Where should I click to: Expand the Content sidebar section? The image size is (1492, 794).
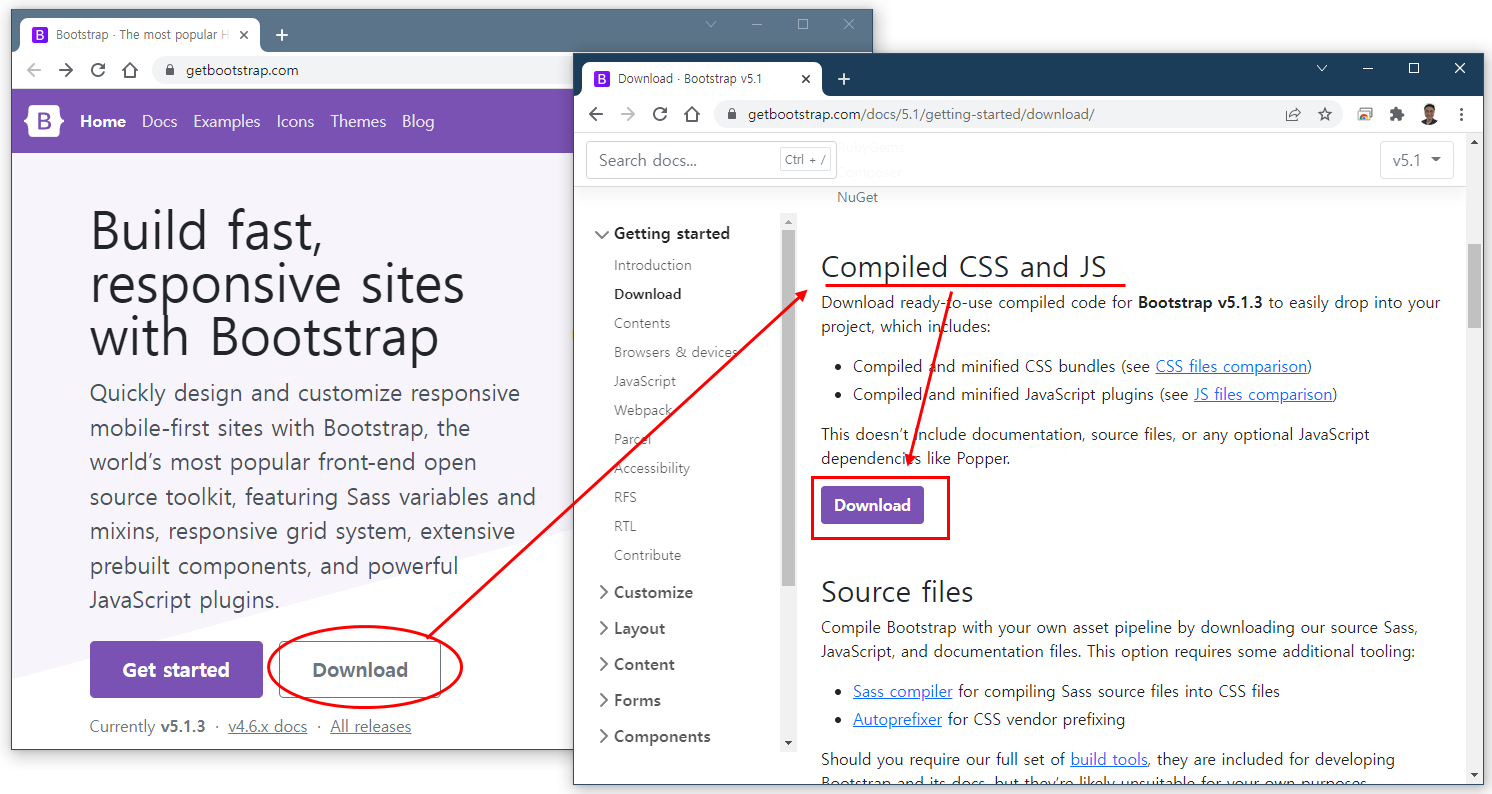pos(635,664)
